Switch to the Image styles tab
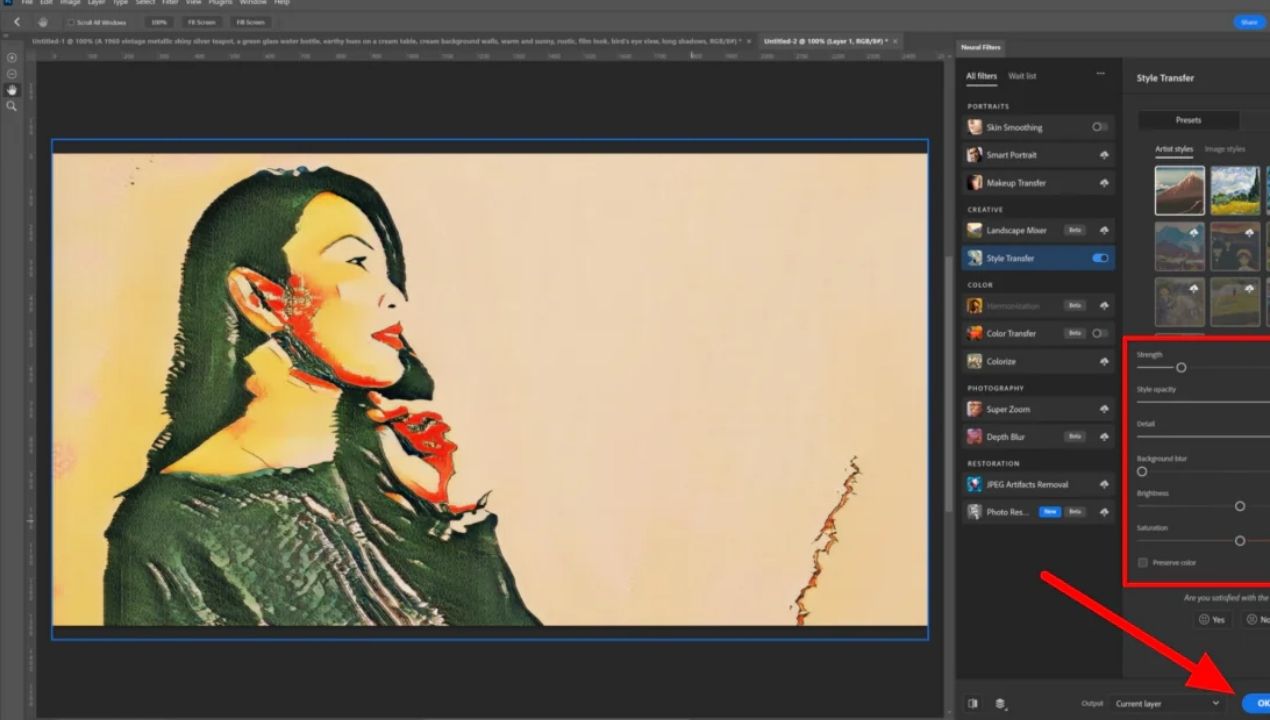Screen dimensions: 1270x720 pyautogui.click(x=1224, y=149)
